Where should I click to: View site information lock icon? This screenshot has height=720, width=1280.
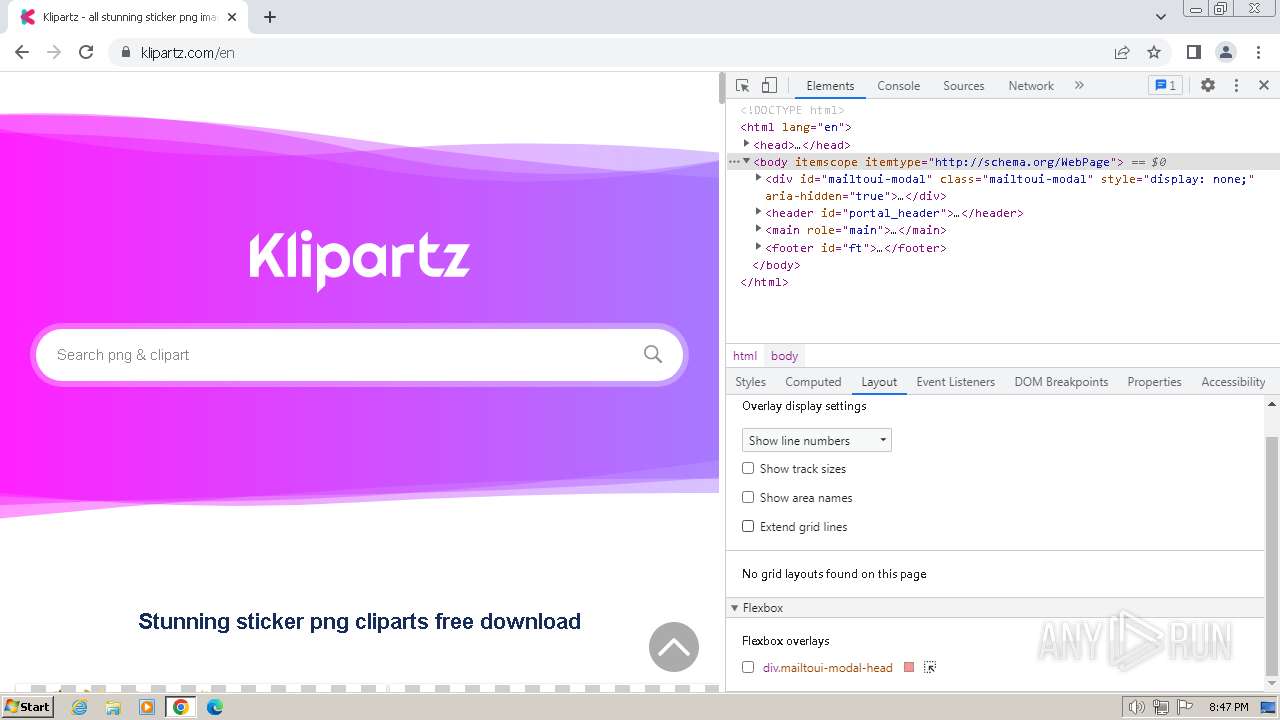[x=126, y=52]
